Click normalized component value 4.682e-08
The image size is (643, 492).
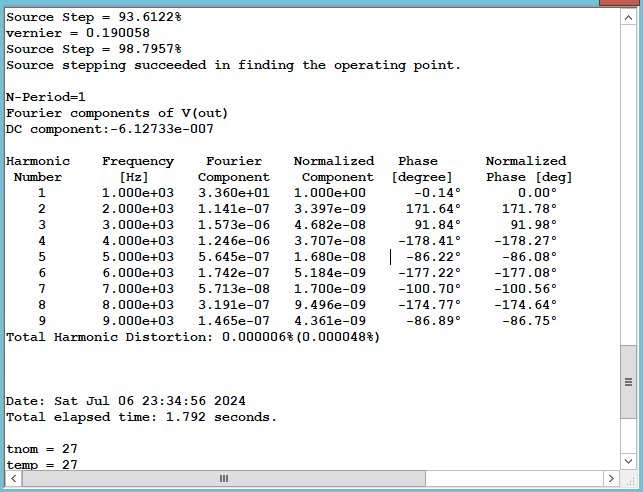click(x=330, y=225)
